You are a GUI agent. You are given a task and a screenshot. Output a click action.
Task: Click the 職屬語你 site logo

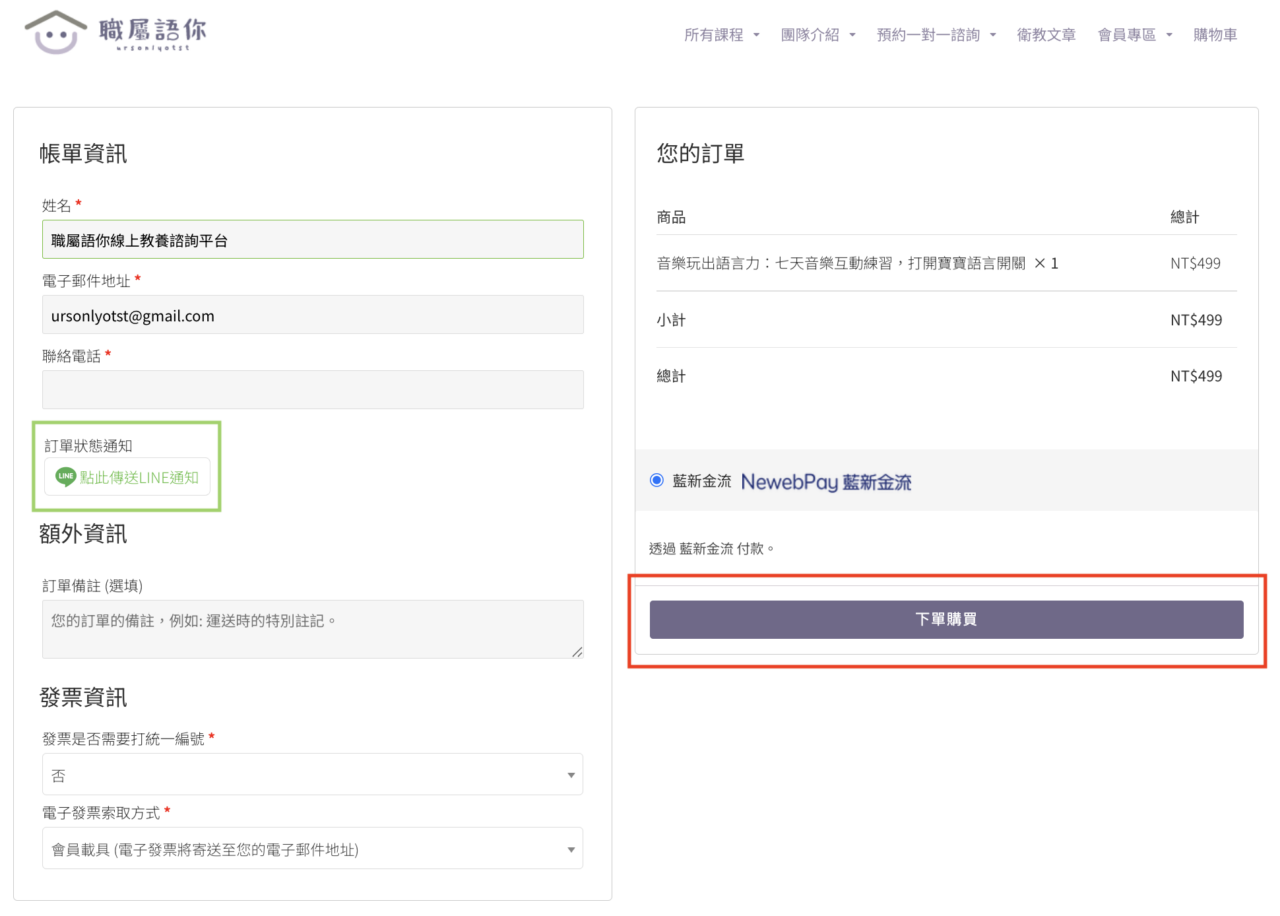(x=116, y=32)
